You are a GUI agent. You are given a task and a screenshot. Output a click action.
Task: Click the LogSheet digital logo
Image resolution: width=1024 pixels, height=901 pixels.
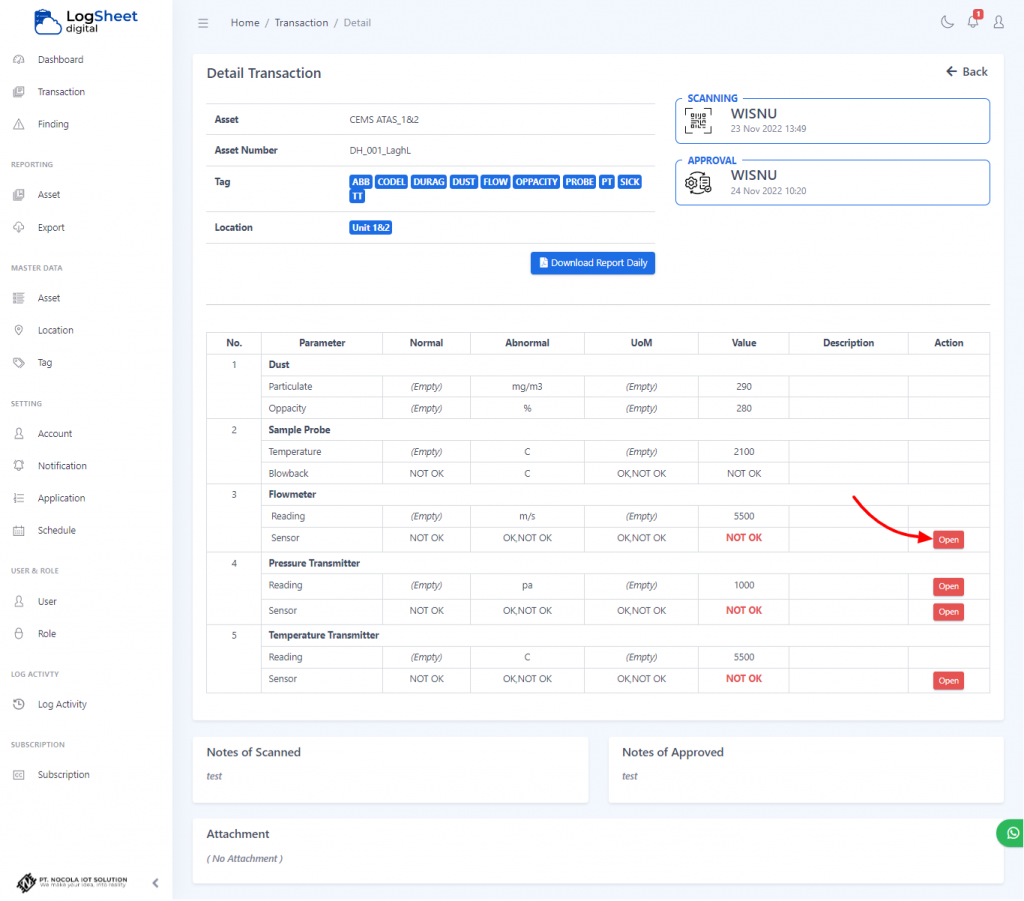pyautogui.click(x=86, y=22)
